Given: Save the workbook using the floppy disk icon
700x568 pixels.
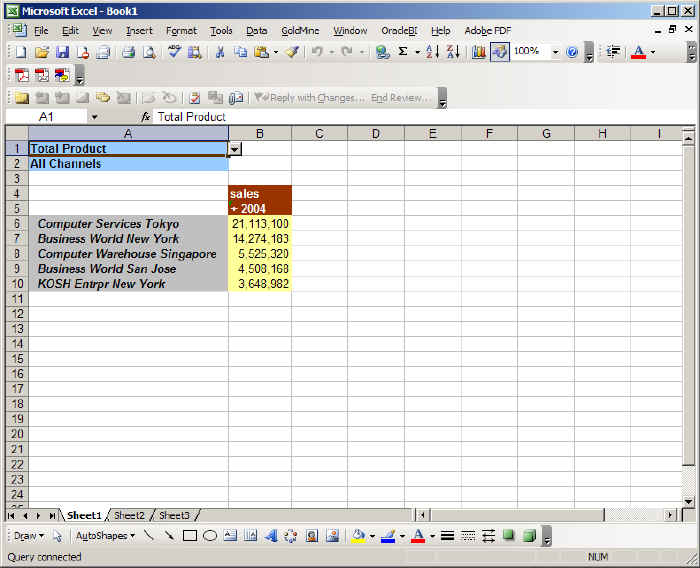Looking at the screenshot, I should coord(62,52).
